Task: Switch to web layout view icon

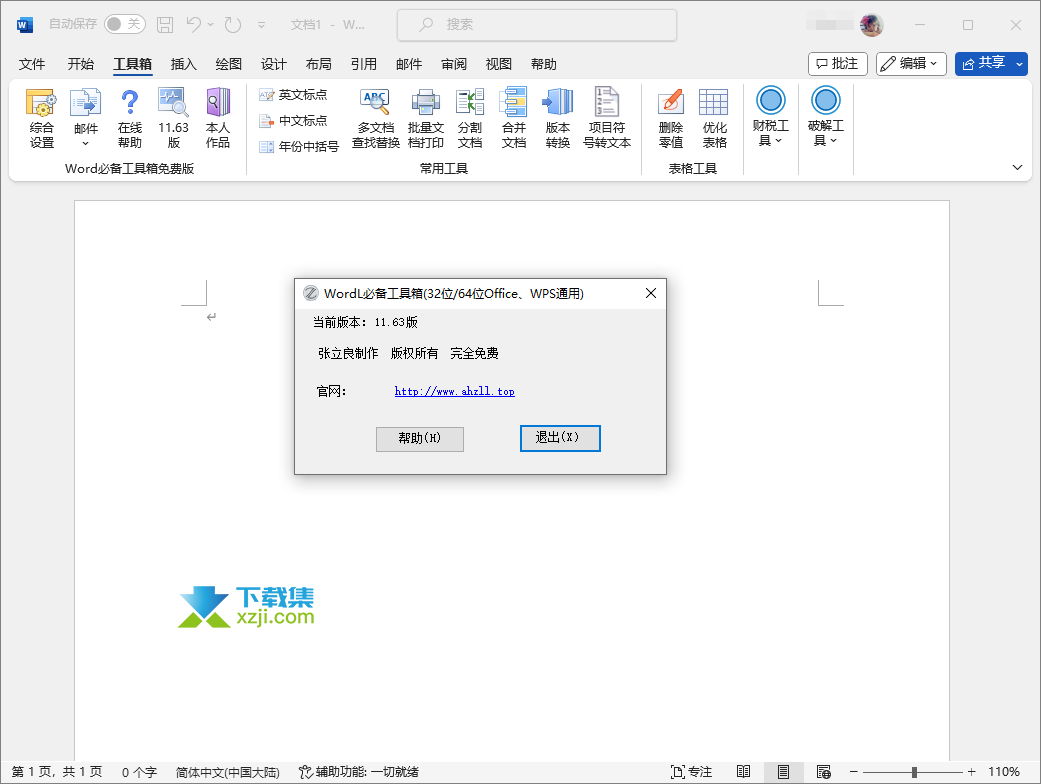Action: pyautogui.click(x=824, y=772)
